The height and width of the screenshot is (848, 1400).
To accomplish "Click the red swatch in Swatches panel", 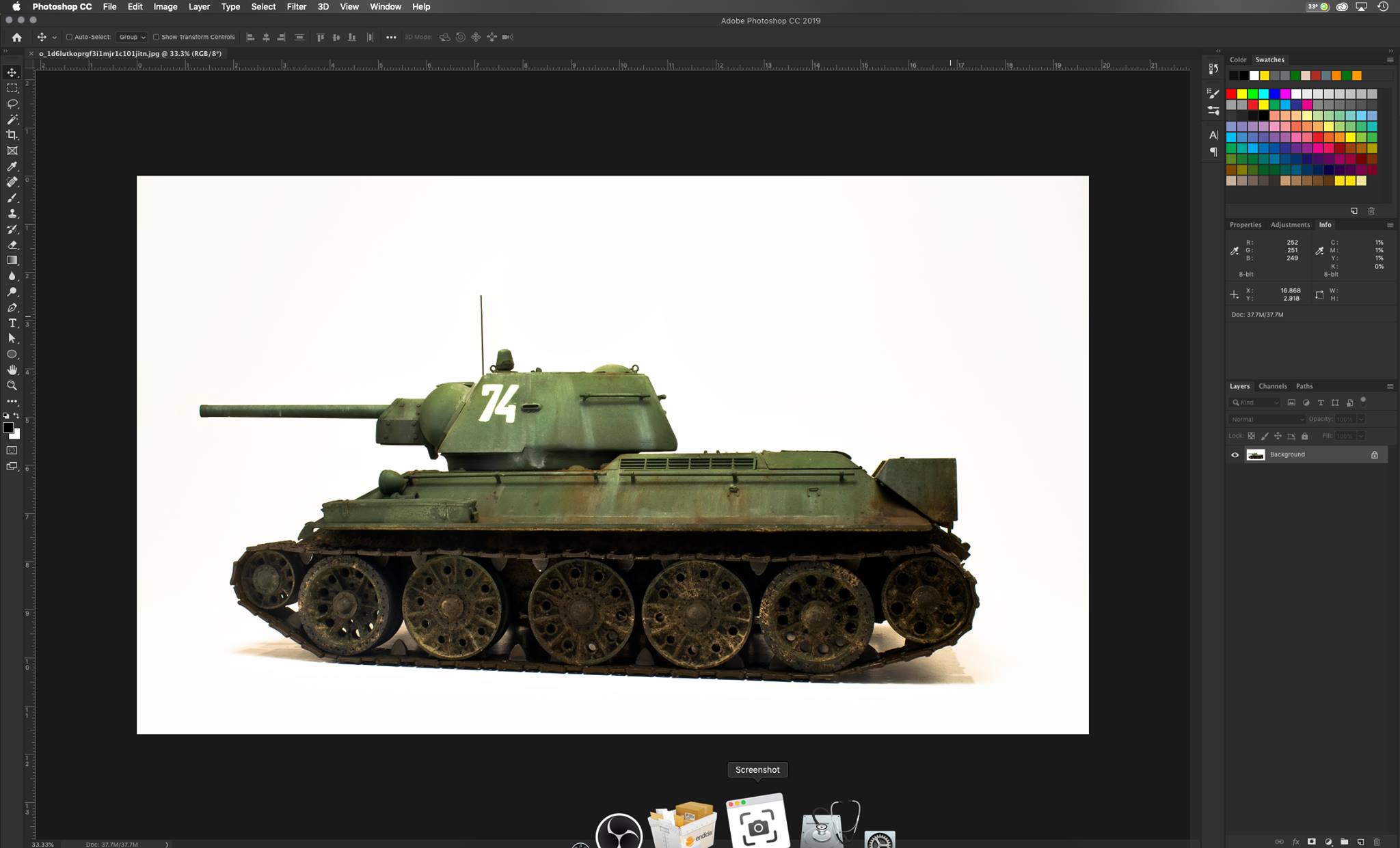I will click(x=1231, y=94).
